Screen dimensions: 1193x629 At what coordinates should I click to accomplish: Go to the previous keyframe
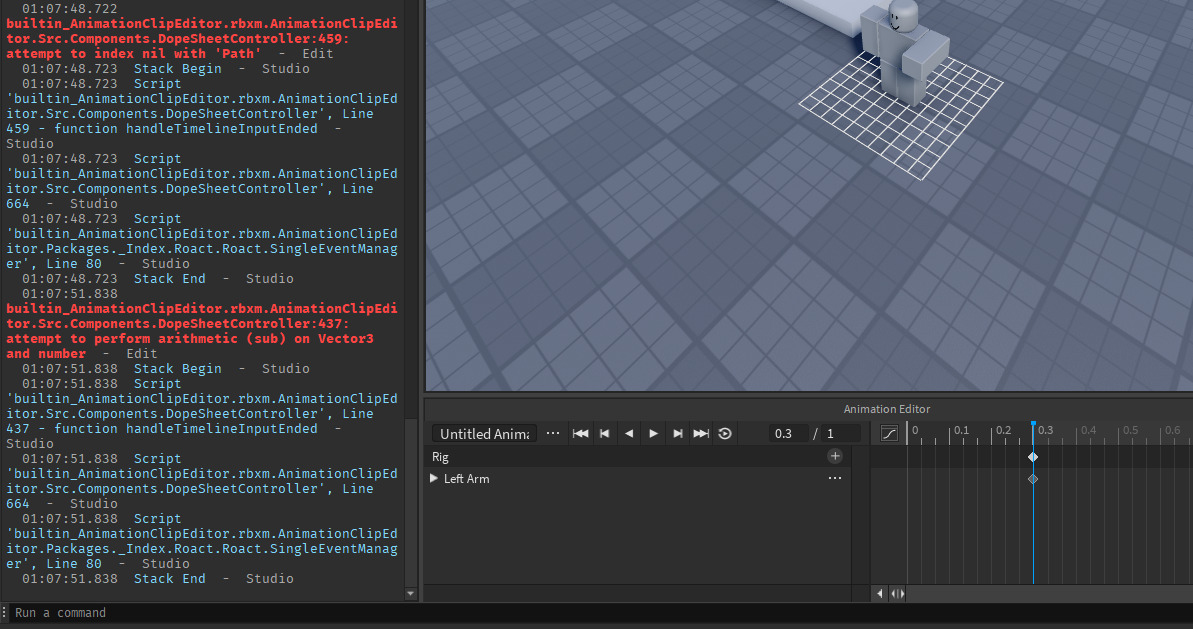pyautogui.click(x=604, y=433)
